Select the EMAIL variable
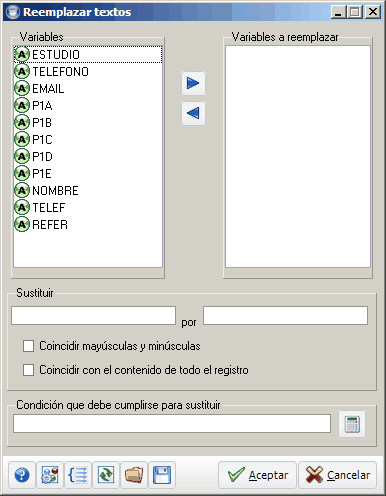This screenshot has width=386, height=496. (88, 89)
